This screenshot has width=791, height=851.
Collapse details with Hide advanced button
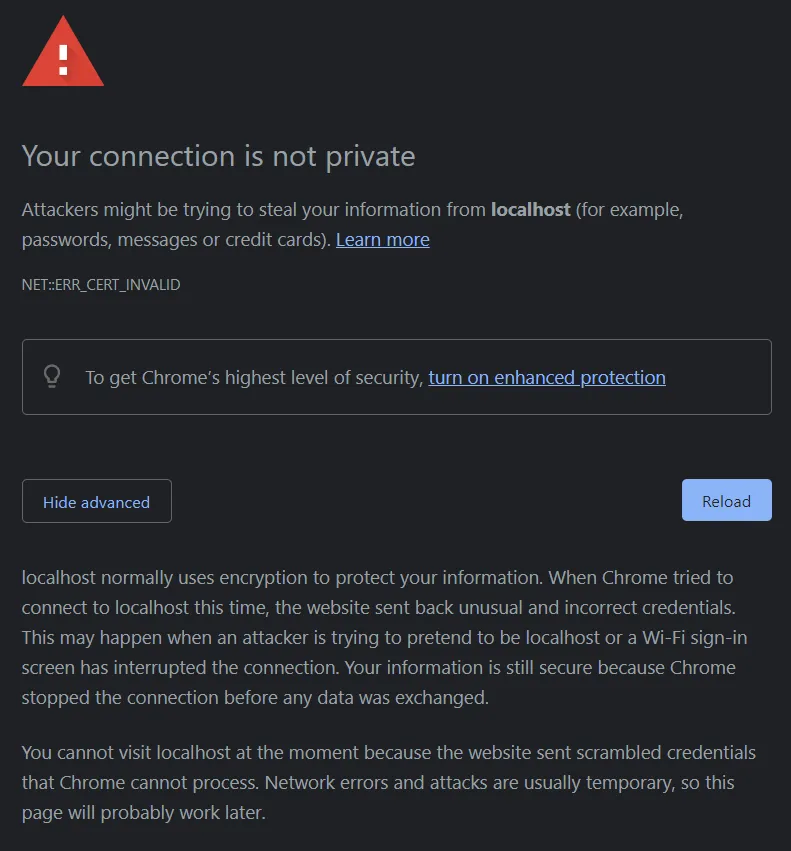[97, 502]
